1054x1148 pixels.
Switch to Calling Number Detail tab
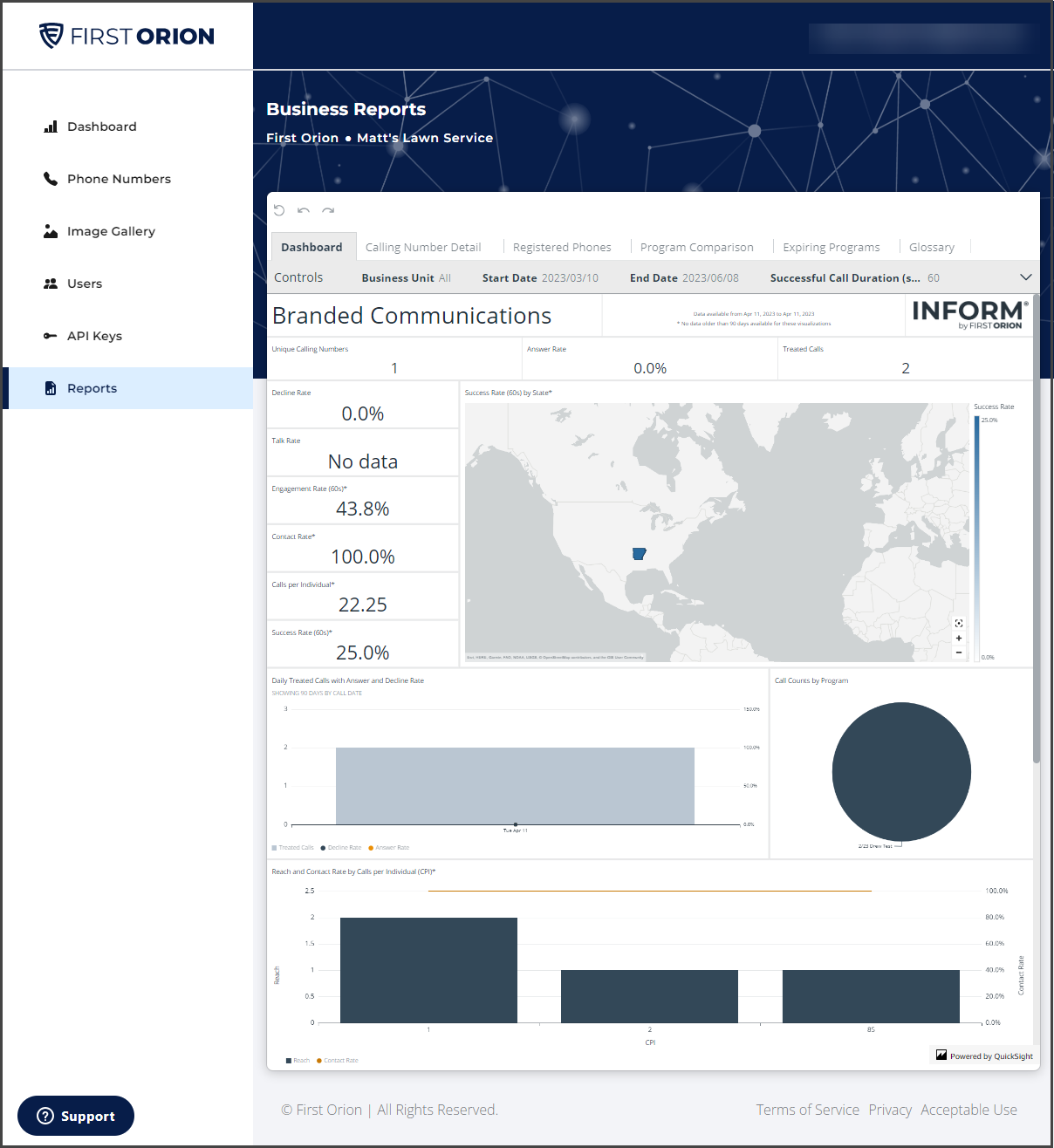pyautogui.click(x=423, y=247)
